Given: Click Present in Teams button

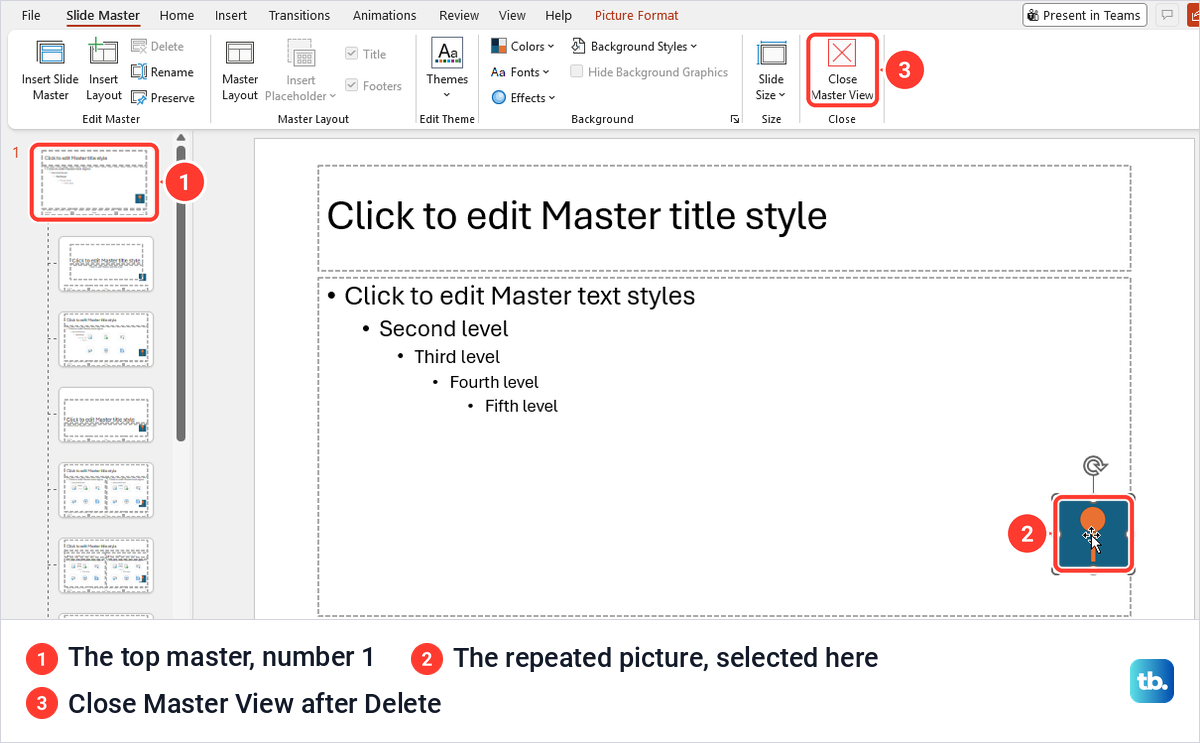Looking at the screenshot, I should (x=1083, y=15).
